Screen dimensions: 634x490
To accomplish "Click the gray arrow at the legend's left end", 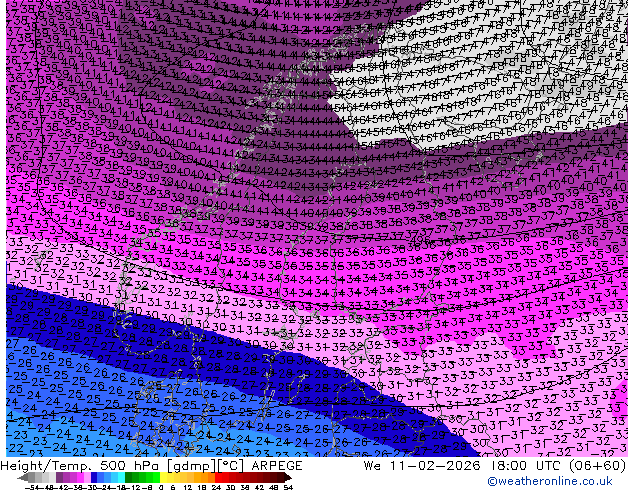I will point(23,477).
